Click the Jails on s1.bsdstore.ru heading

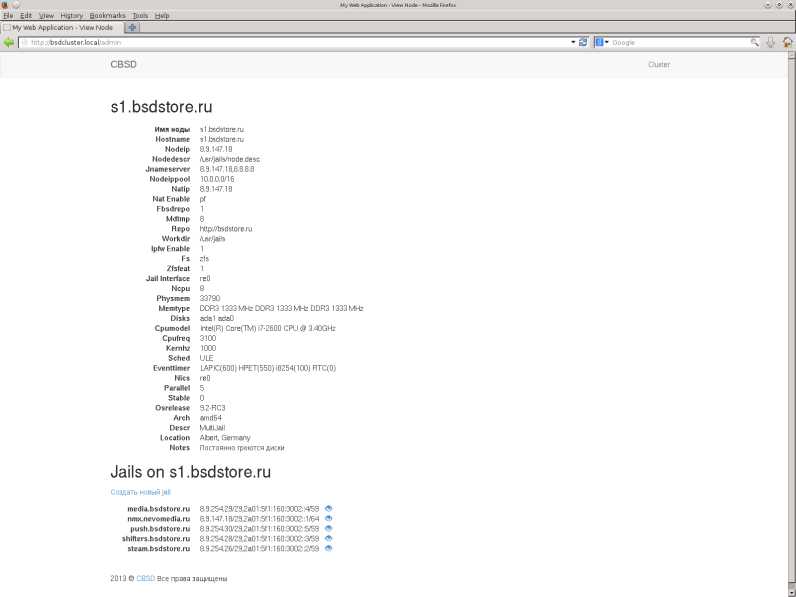point(190,472)
